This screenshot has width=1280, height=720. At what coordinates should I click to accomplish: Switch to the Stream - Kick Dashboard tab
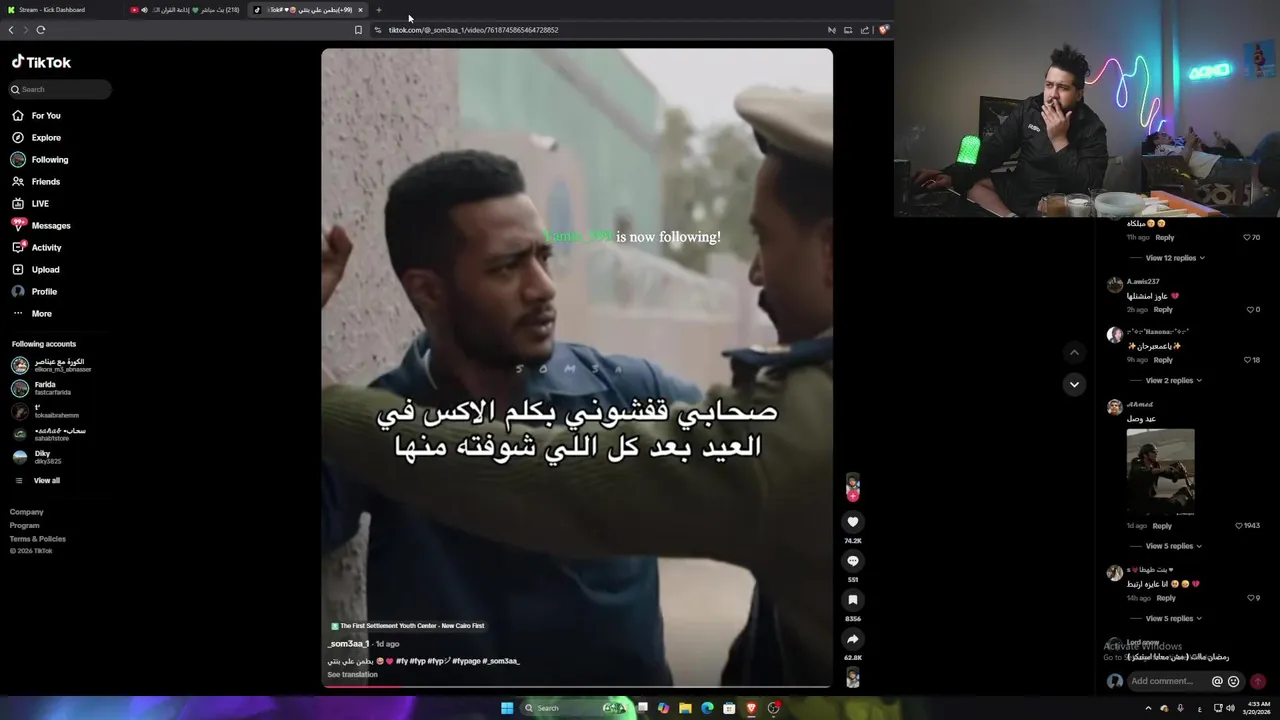pyautogui.click(x=60, y=10)
